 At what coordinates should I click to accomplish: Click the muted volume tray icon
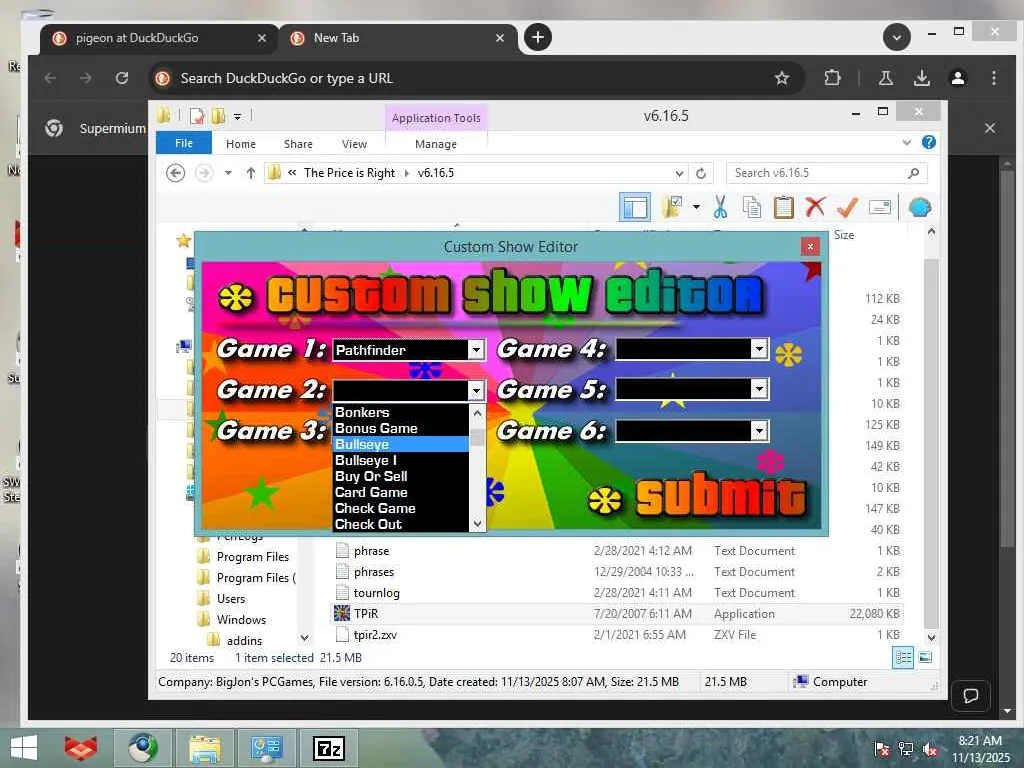[x=930, y=750]
